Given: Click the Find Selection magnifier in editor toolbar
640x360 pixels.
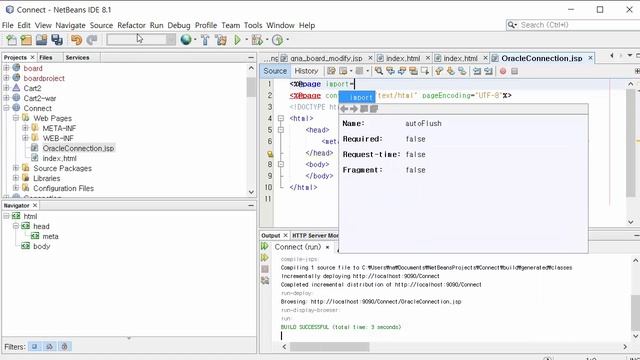Looking at the screenshot, I should pyautogui.click(x=379, y=71).
